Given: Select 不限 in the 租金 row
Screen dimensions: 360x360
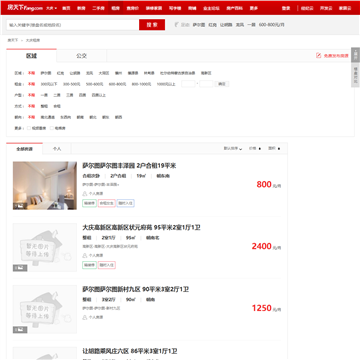Looking at the screenshot, I should coord(31,84).
